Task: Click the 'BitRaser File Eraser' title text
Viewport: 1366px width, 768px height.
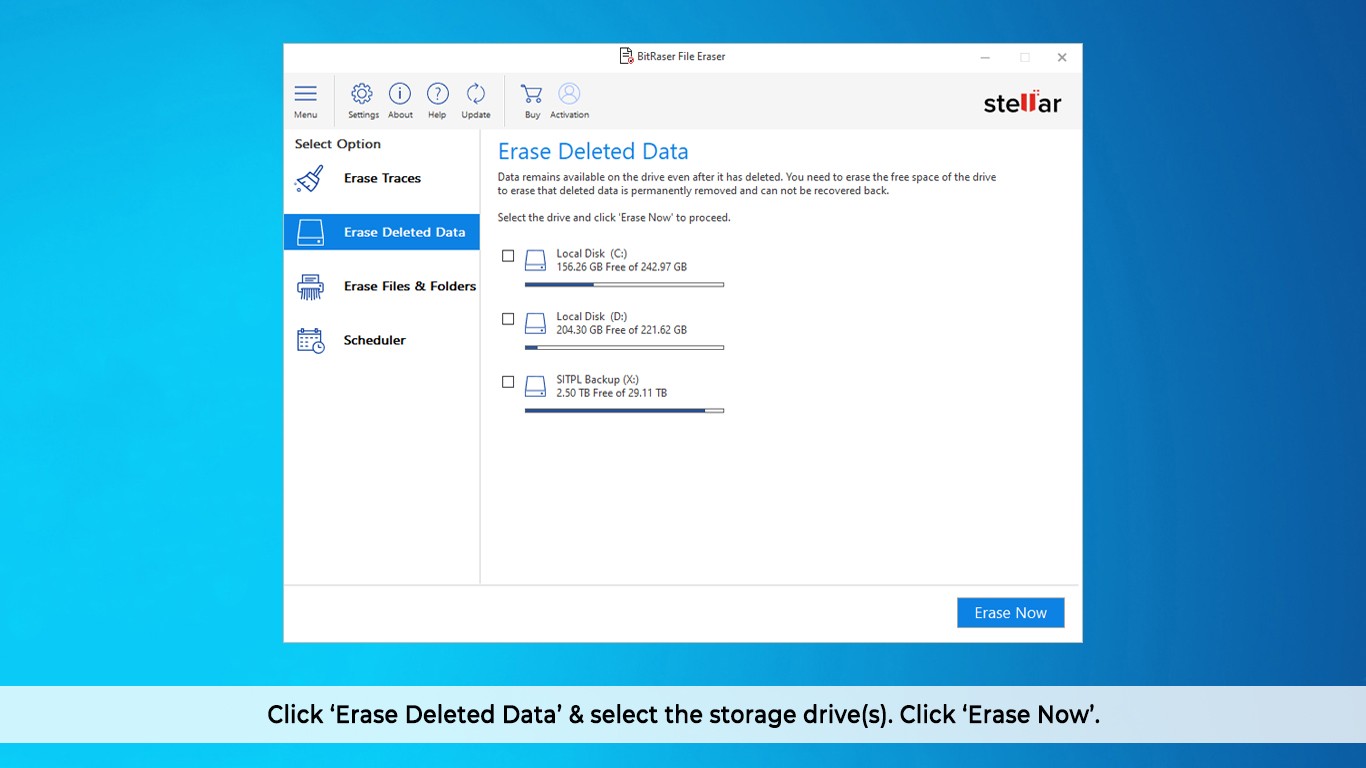Action: 681,57
